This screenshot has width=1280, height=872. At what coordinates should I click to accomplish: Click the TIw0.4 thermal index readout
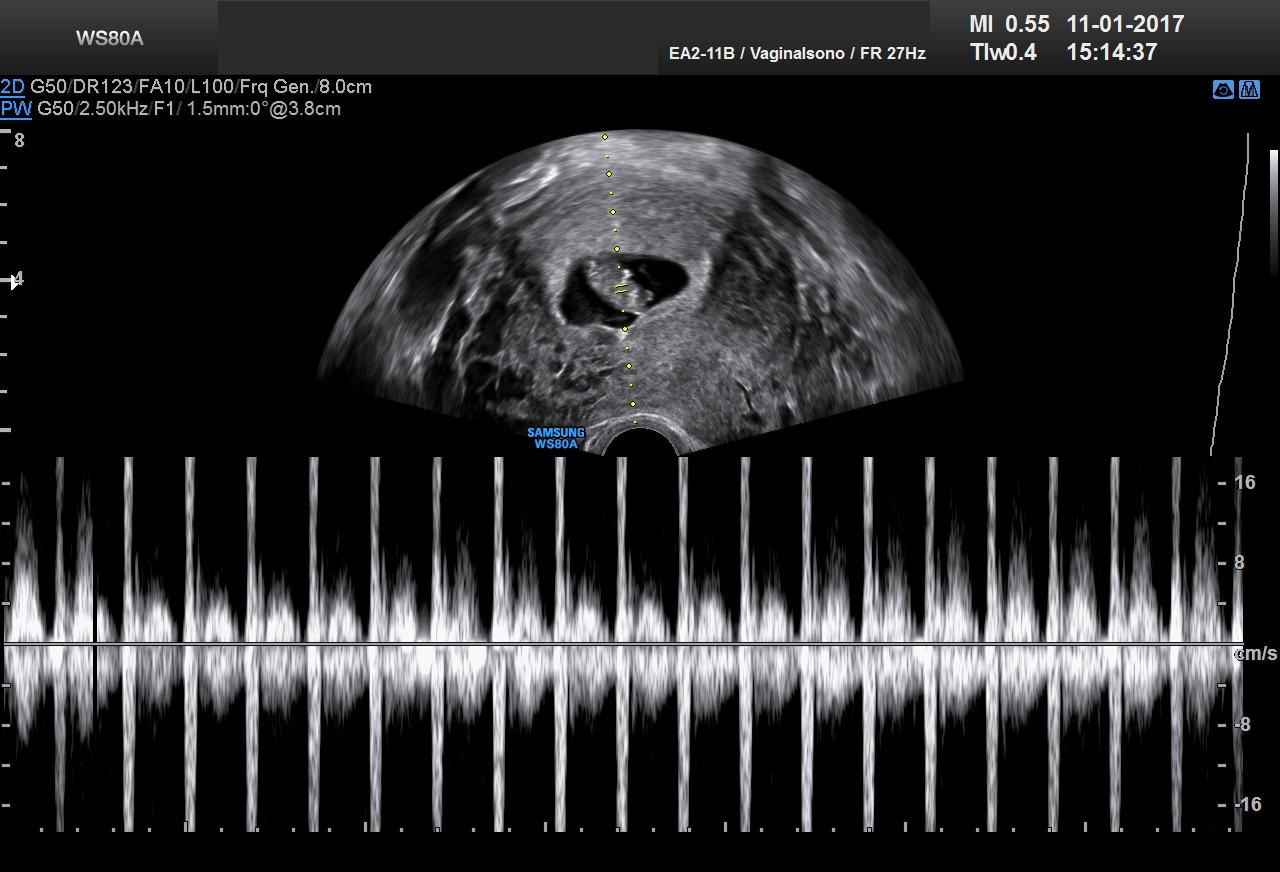[1003, 53]
